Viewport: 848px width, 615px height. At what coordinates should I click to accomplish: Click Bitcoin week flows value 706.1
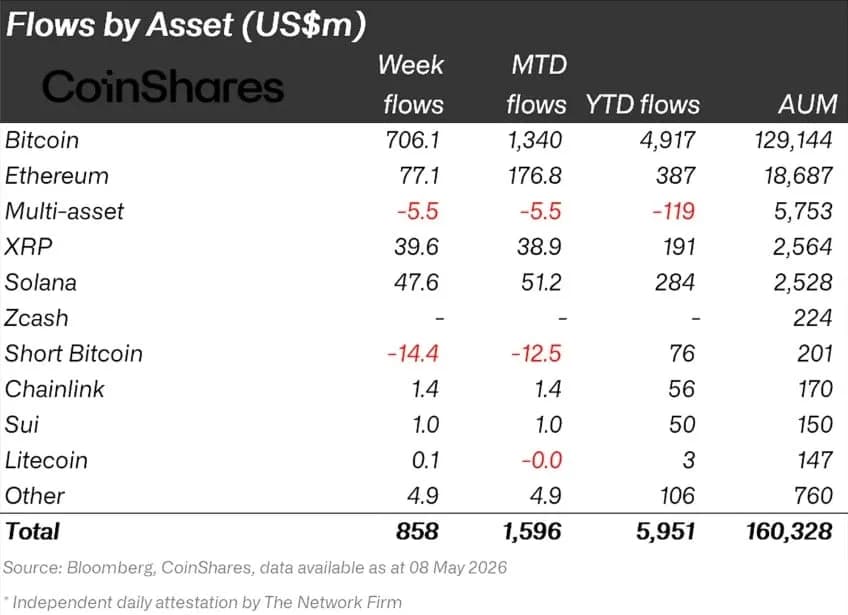point(413,140)
